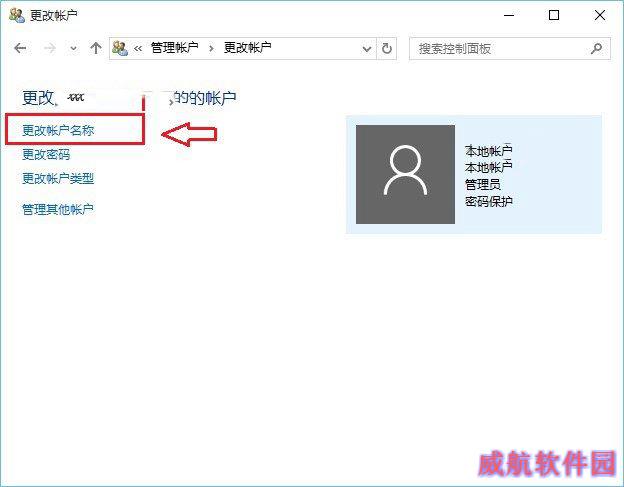Image resolution: width=624 pixels, height=487 pixels.
Task: Click the 密码保护 account label
Action: pyautogui.click(x=489, y=201)
